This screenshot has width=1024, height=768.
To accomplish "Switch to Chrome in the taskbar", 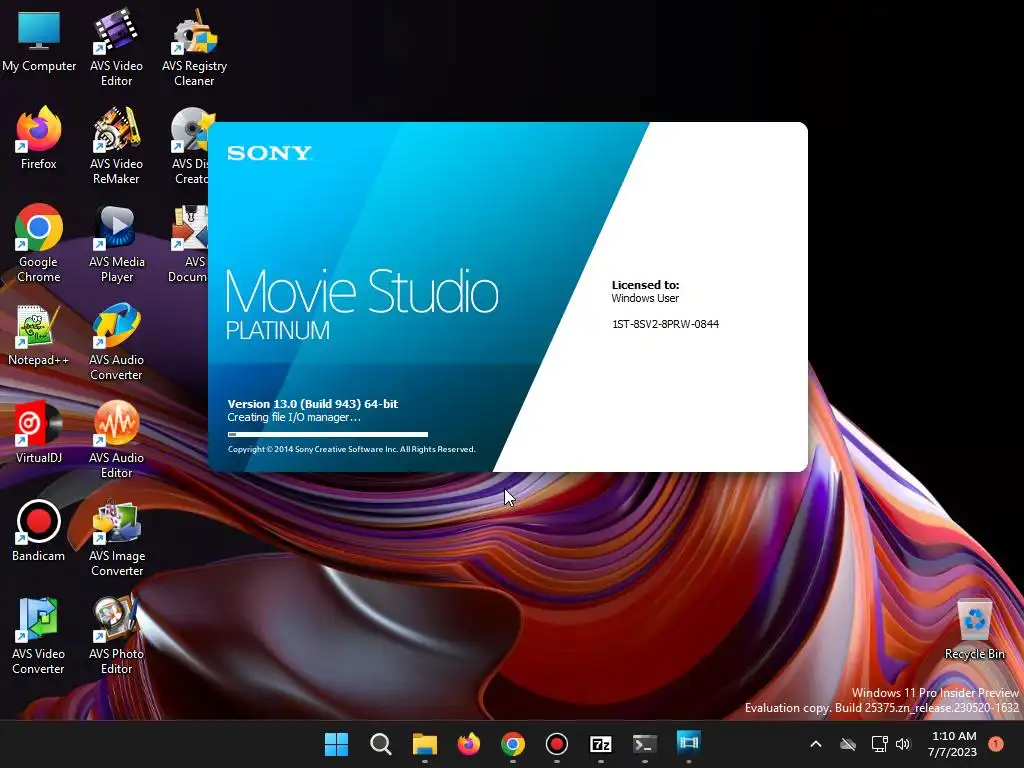I will 513,744.
